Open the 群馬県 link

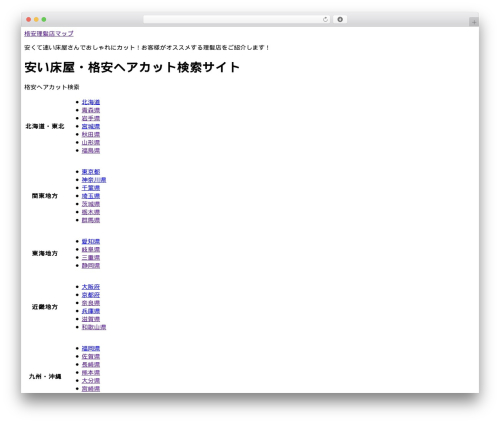tap(91, 220)
